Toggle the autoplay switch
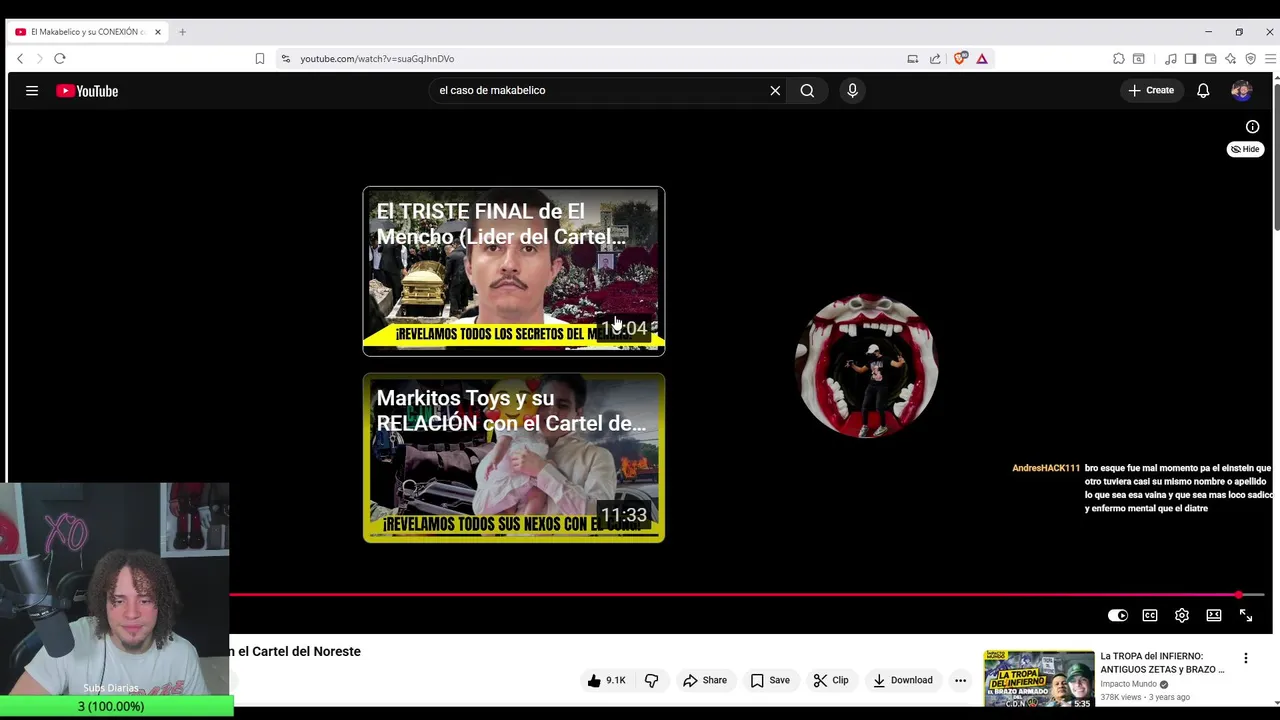 (x=1118, y=615)
